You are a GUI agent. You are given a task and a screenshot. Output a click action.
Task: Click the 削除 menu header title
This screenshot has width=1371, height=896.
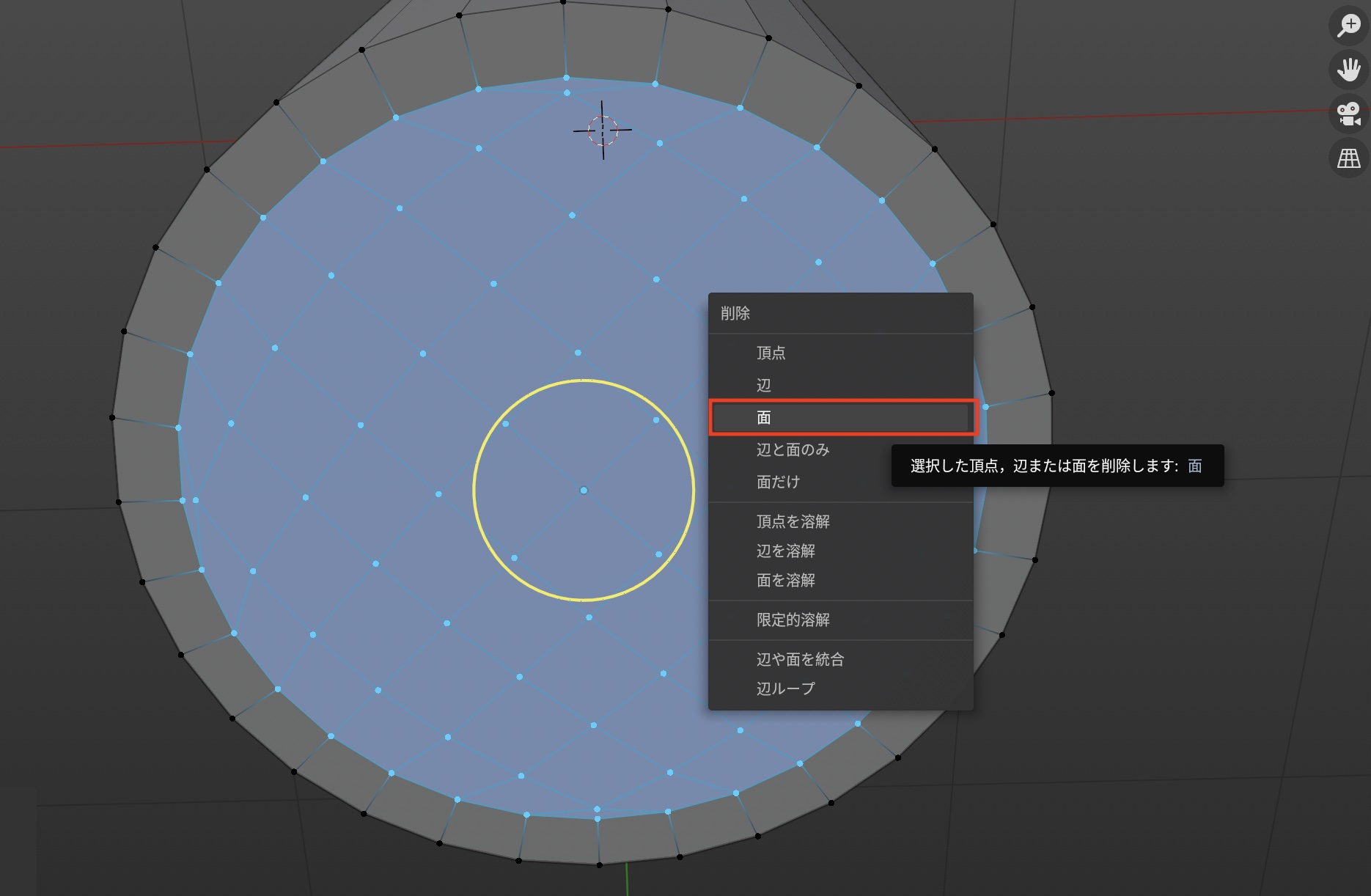tap(735, 313)
